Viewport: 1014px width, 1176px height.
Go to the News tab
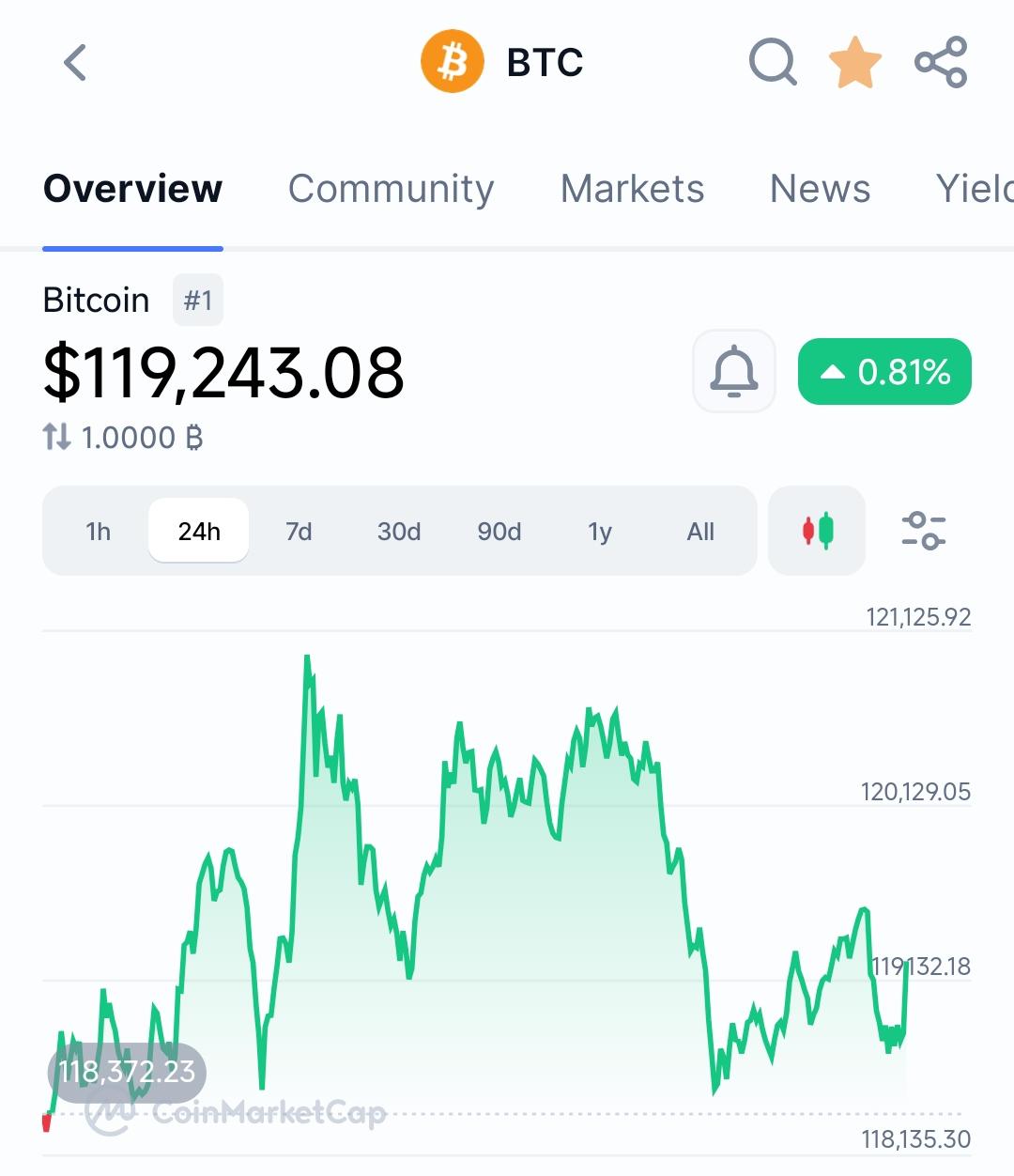(820, 189)
